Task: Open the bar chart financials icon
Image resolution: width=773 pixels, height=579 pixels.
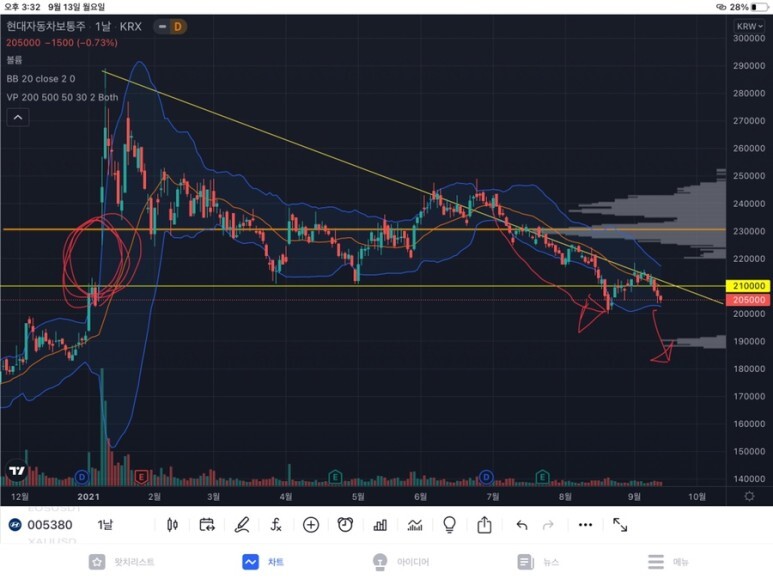Action: coord(380,525)
